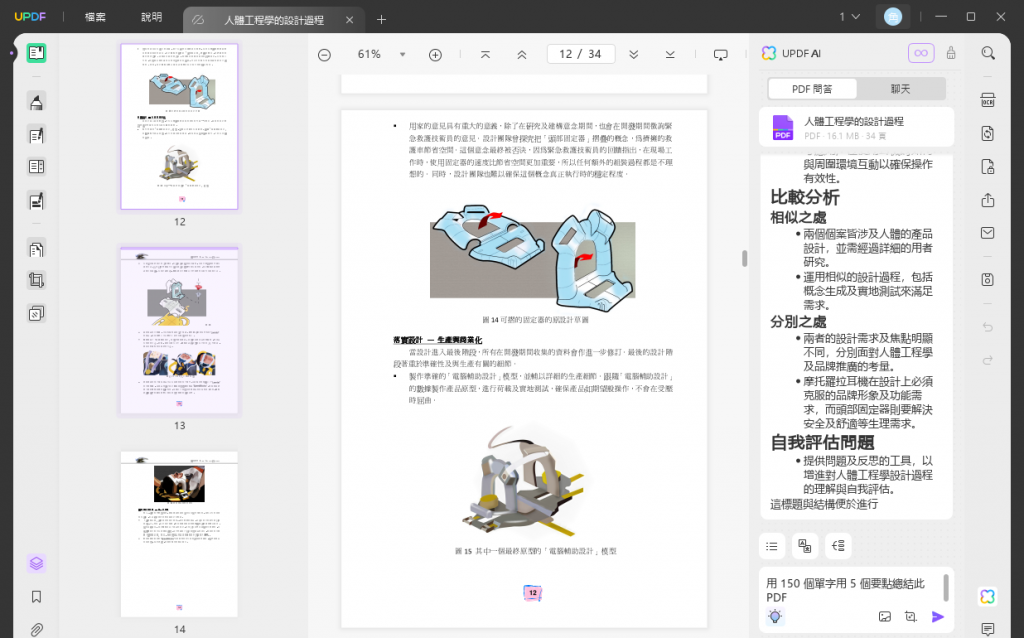Open the Edit PDF tool
The width and height of the screenshot is (1024, 638).
(x=36, y=135)
